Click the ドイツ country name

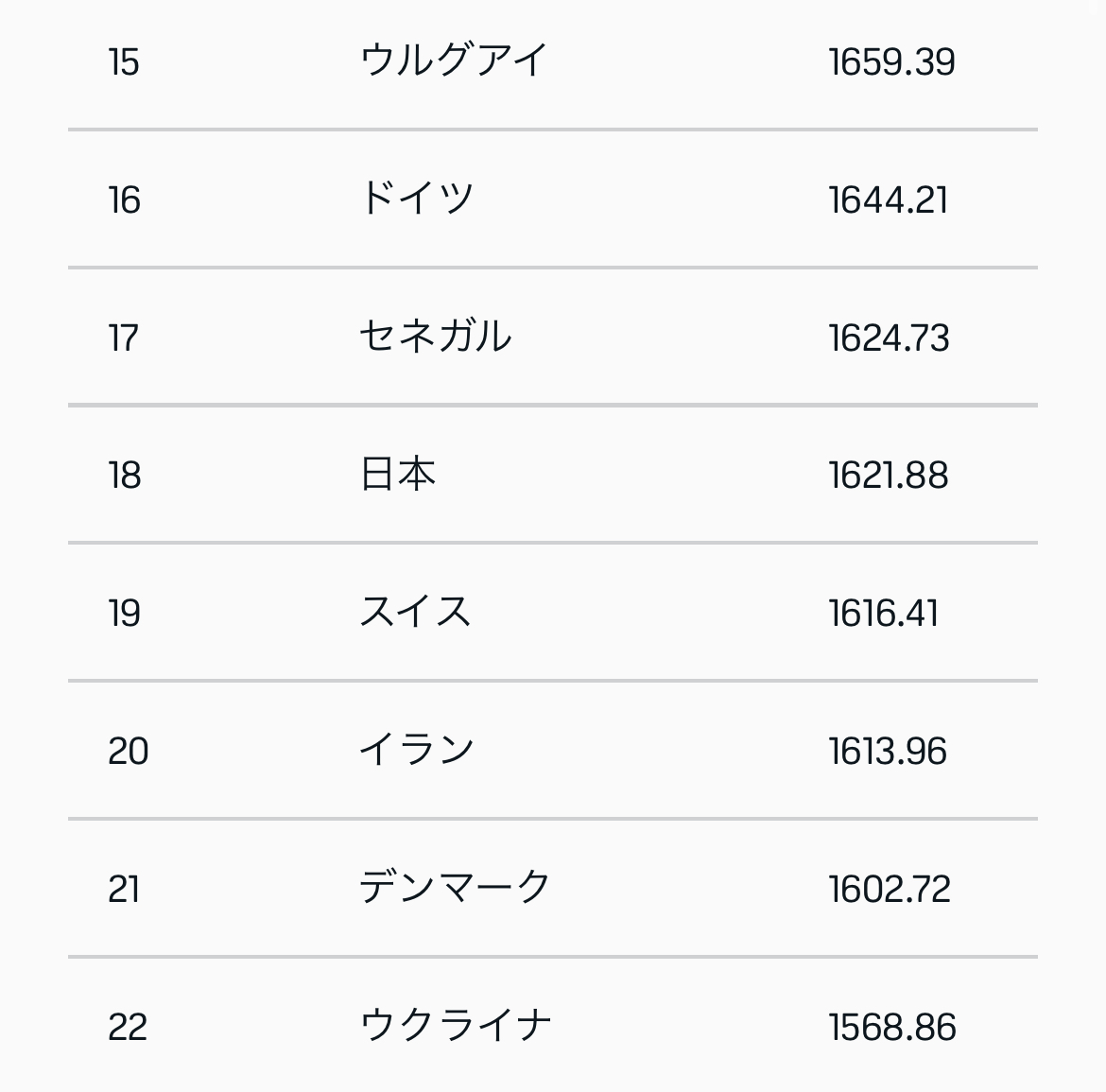[x=417, y=198]
